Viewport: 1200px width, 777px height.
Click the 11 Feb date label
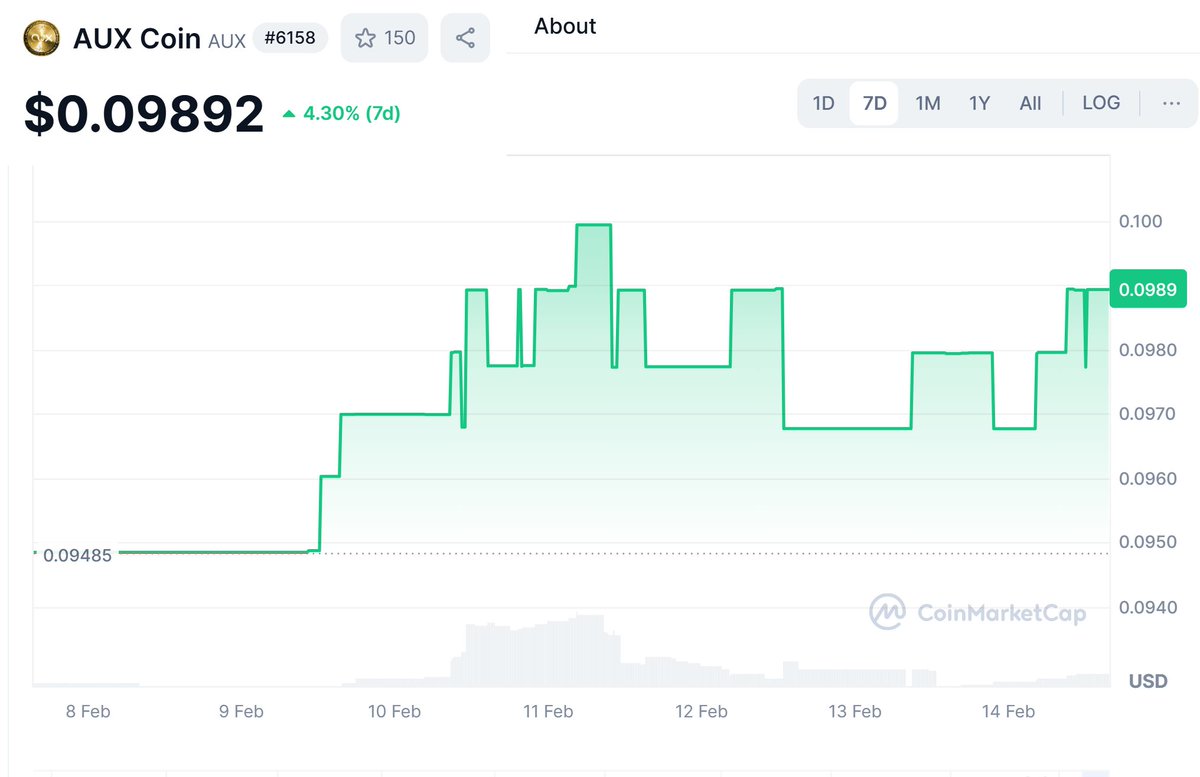click(547, 712)
